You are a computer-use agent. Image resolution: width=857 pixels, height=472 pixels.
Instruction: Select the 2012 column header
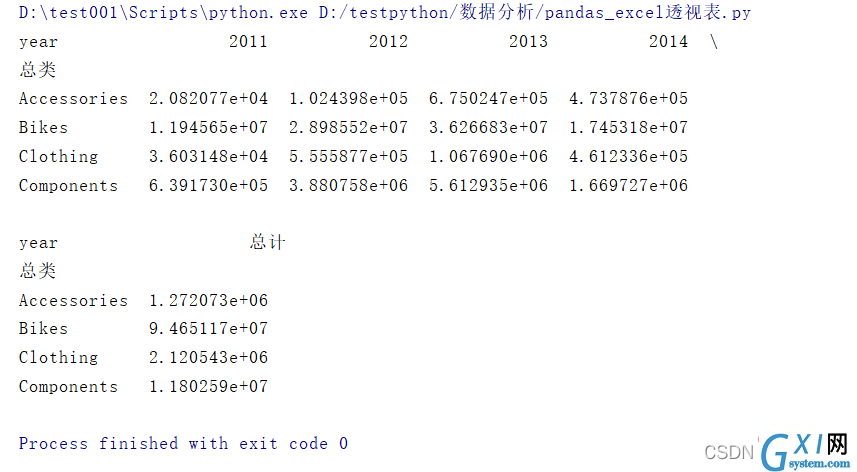[388, 42]
